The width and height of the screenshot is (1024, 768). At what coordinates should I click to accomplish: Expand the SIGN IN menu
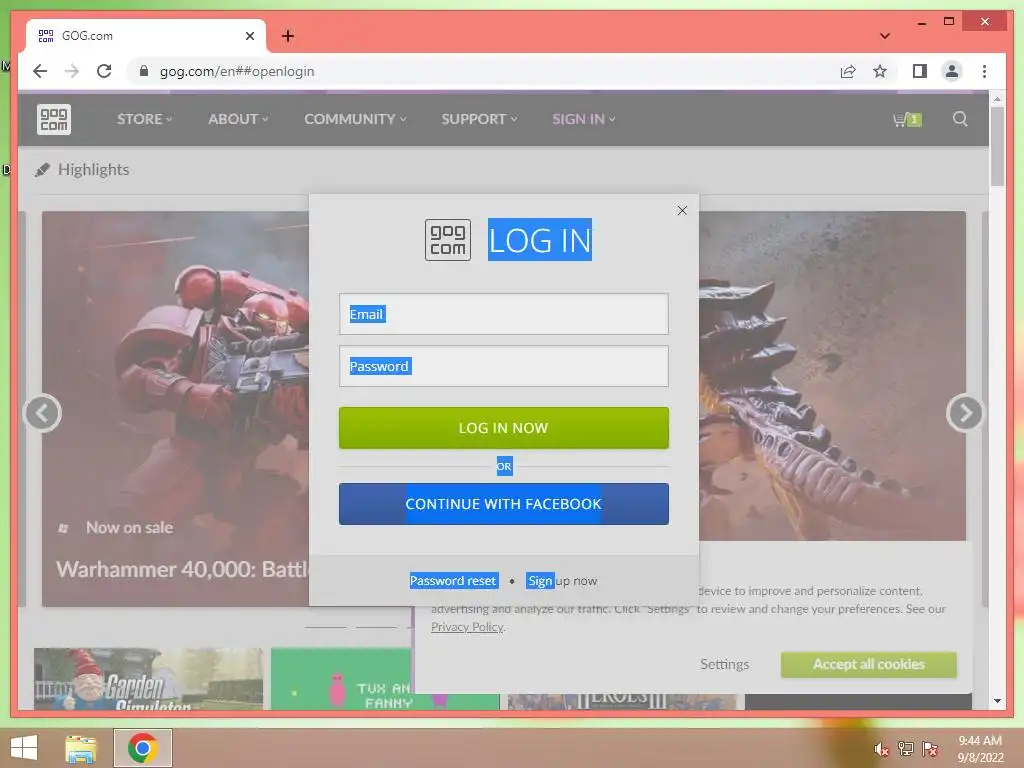[x=584, y=119]
